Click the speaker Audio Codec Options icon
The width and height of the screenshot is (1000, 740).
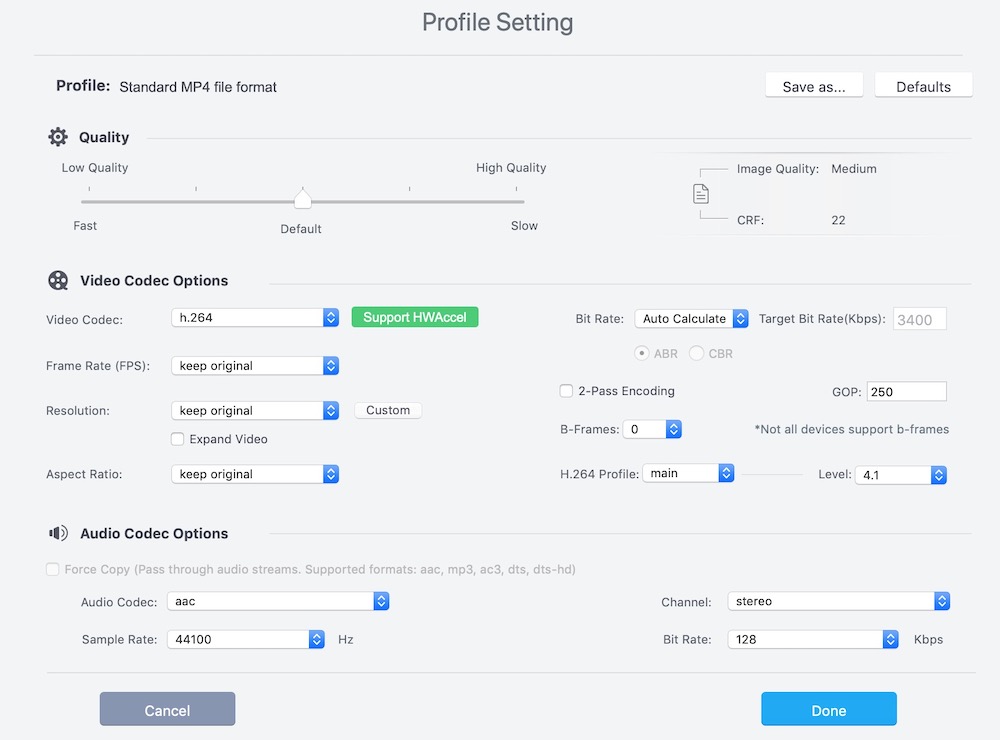(x=58, y=534)
